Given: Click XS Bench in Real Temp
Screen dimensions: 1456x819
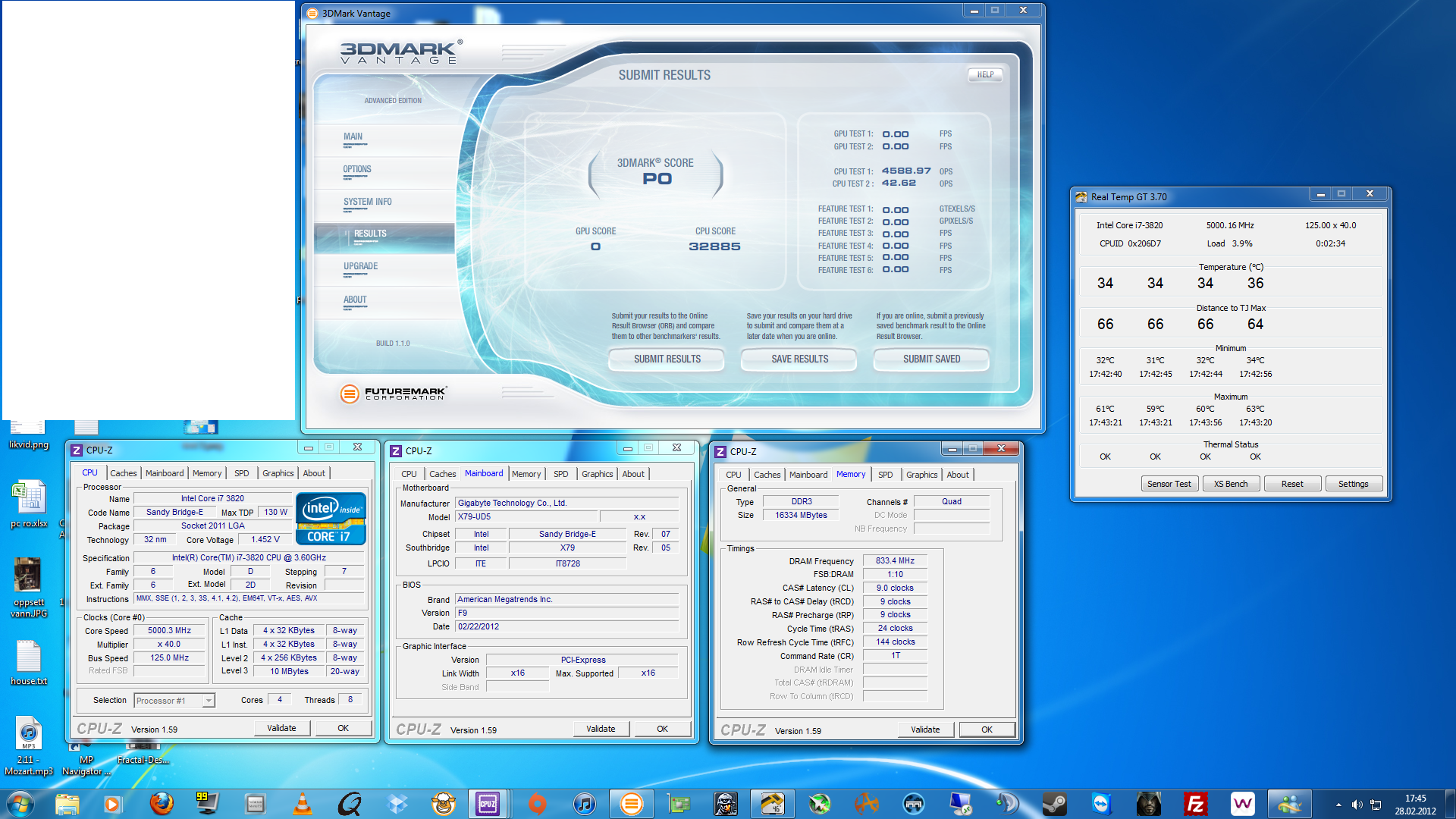Looking at the screenshot, I should coord(1231,484).
